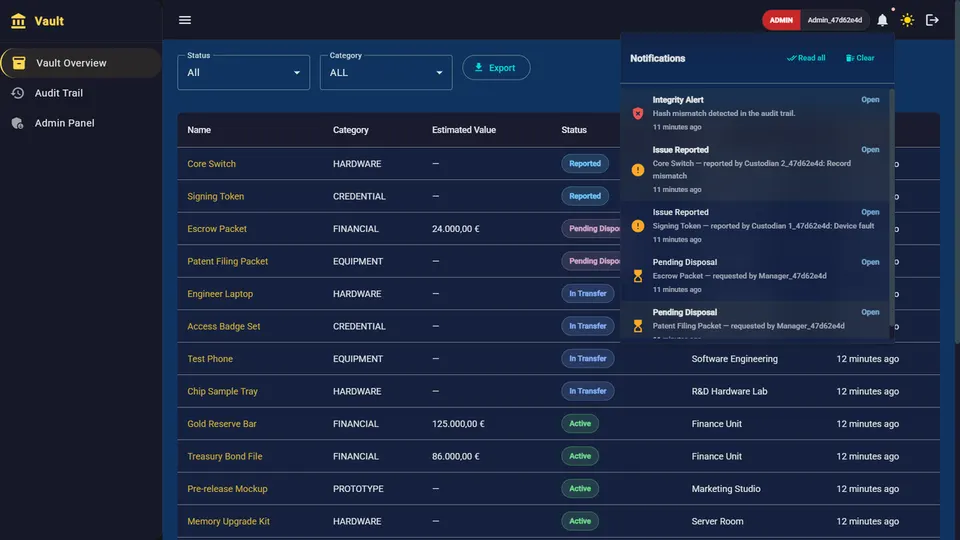960x540 pixels.
Task: Click the In Transfer badge for Test Phone
Action: (x=588, y=358)
